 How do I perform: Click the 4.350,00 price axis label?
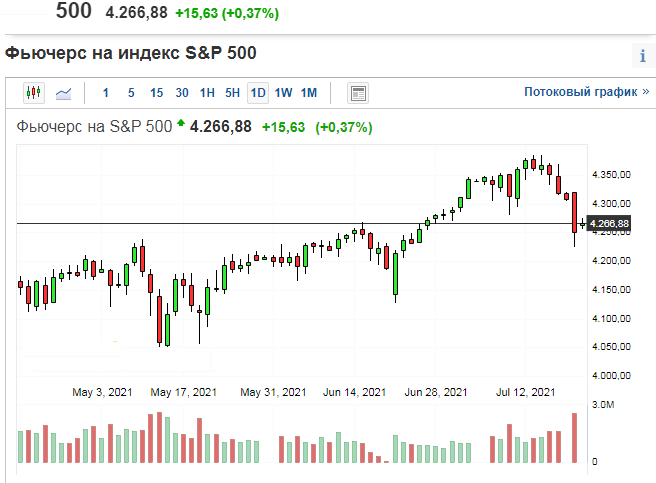(611, 175)
